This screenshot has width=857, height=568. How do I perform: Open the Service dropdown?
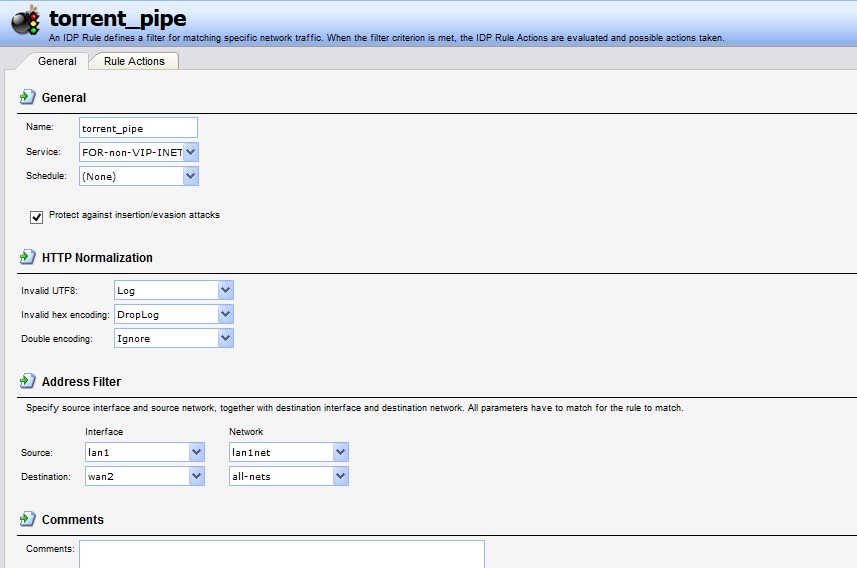point(191,152)
